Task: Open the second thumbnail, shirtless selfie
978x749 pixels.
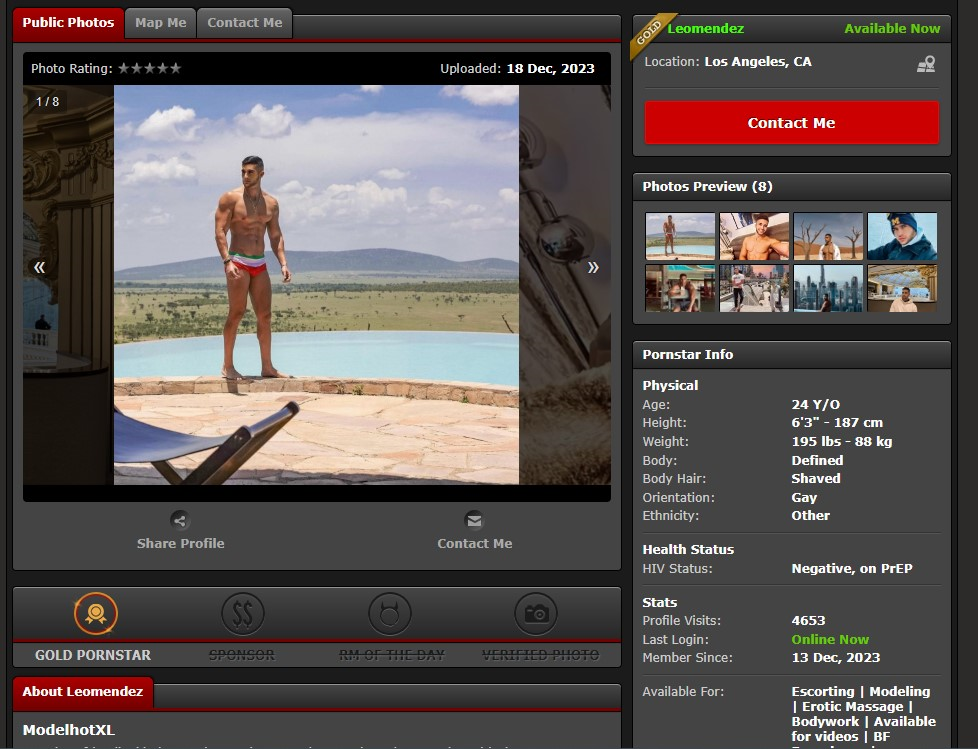Action: click(x=754, y=236)
